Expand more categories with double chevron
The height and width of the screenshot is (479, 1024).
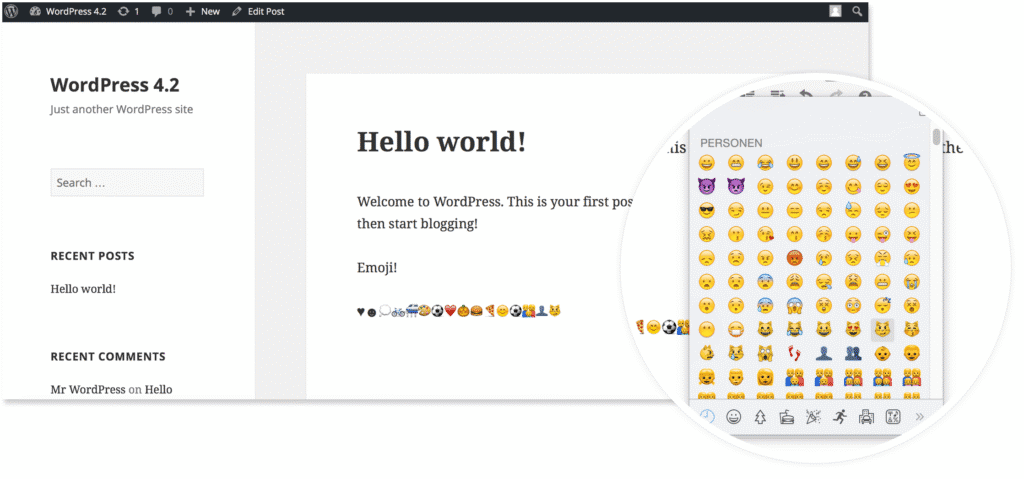click(920, 416)
